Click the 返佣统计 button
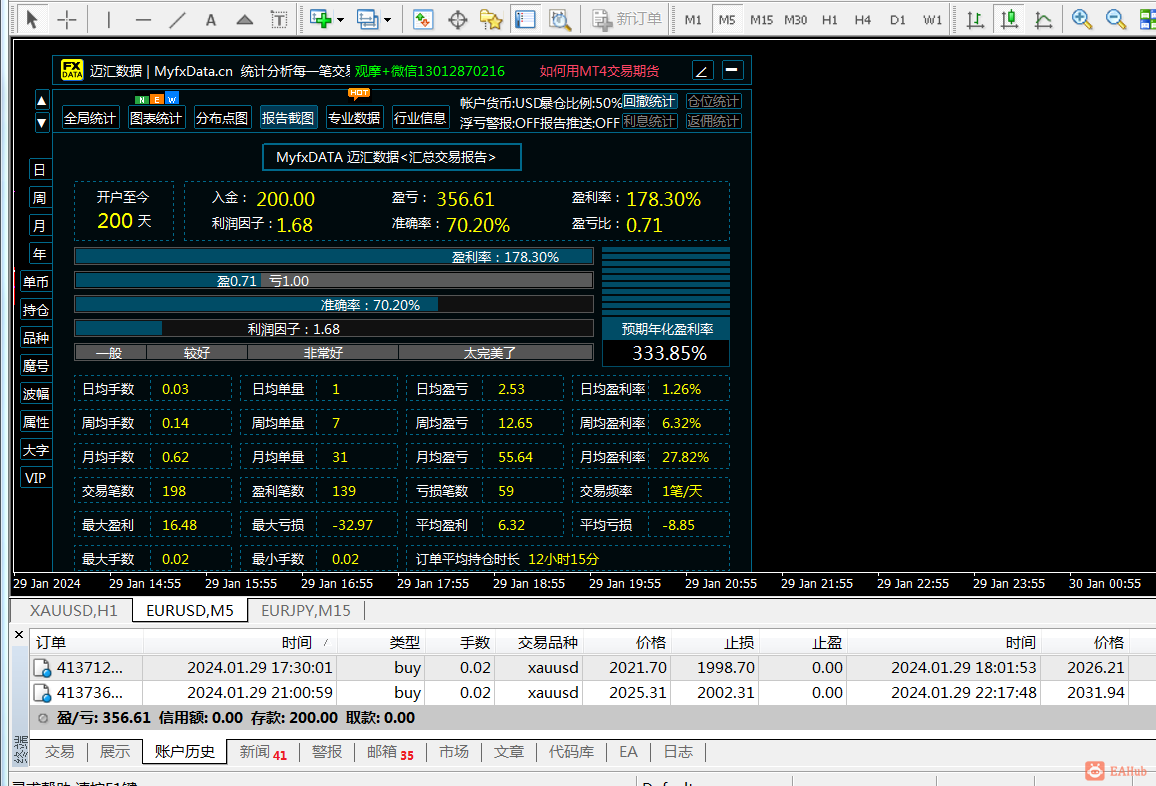The width and height of the screenshot is (1156, 786). click(x=714, y=121)
